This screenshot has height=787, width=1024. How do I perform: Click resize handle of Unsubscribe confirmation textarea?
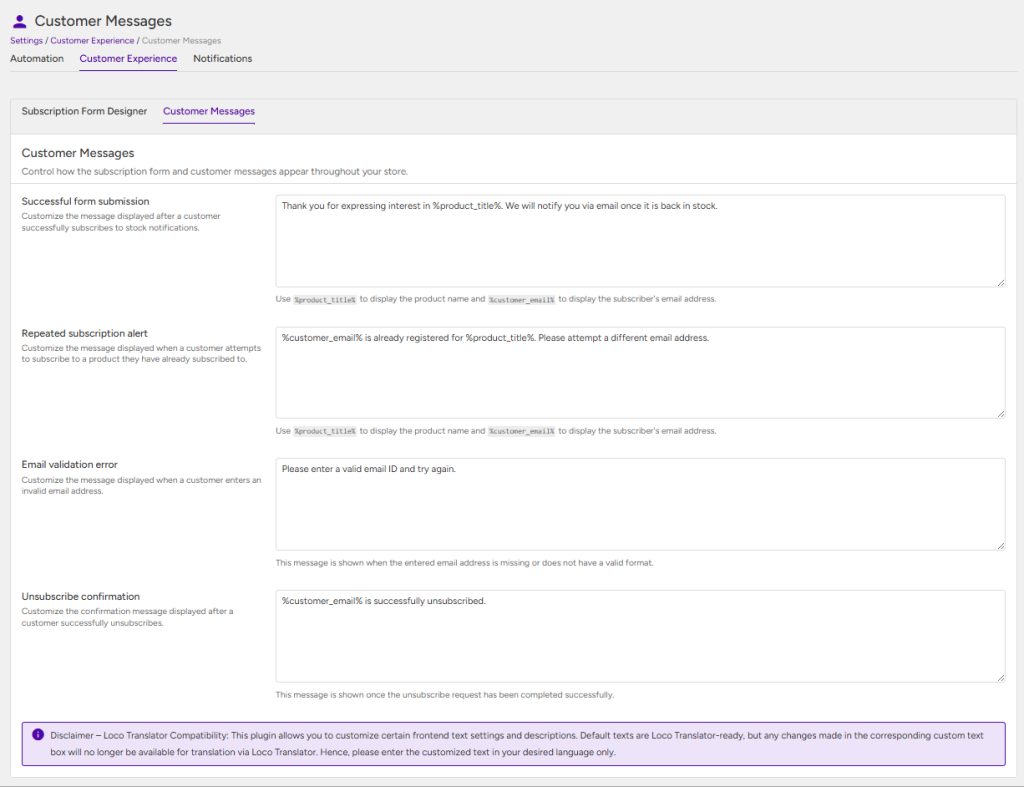1000,677
